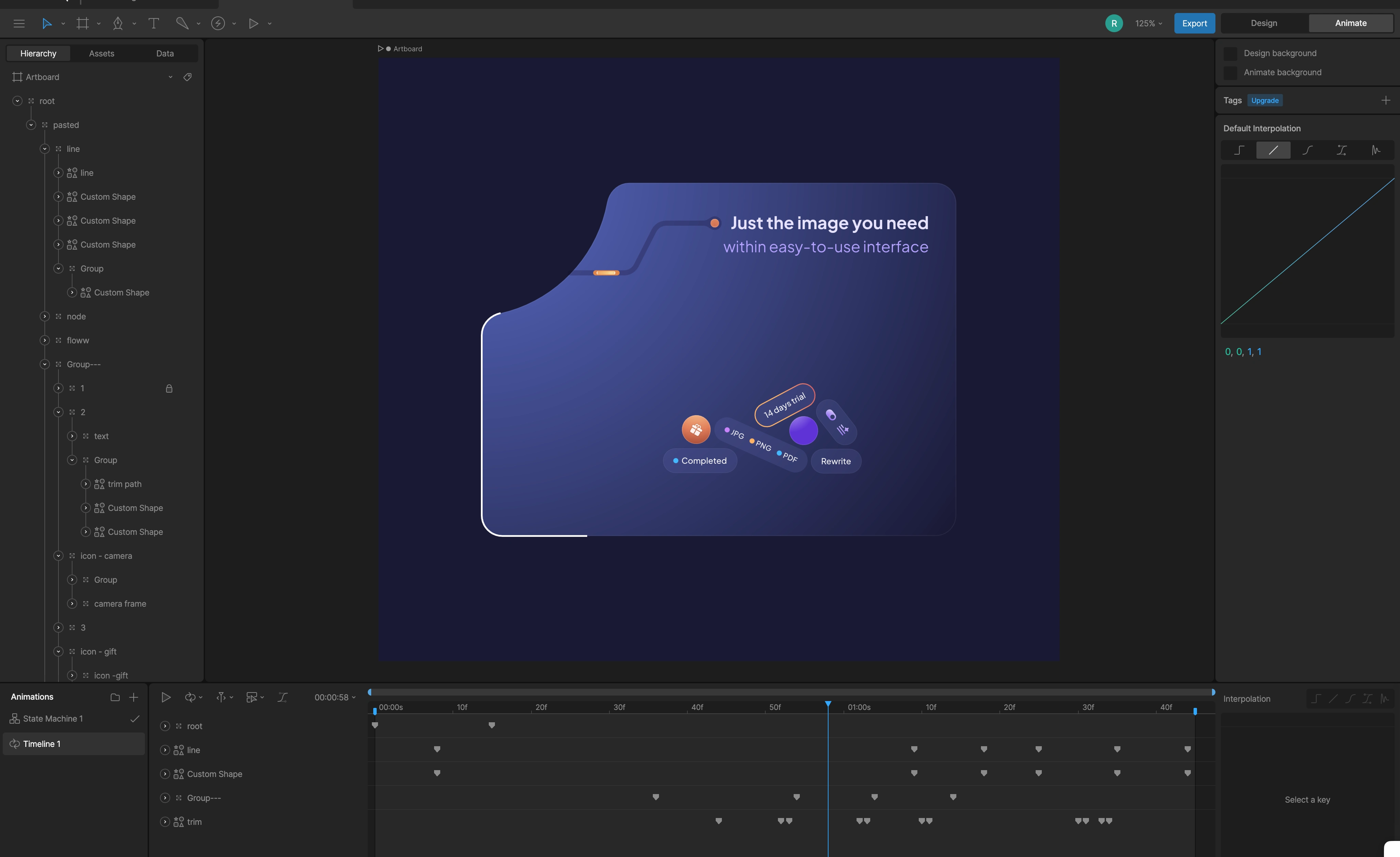Select the text layer in Hierarchy
1400x857 pixels.
101,436
